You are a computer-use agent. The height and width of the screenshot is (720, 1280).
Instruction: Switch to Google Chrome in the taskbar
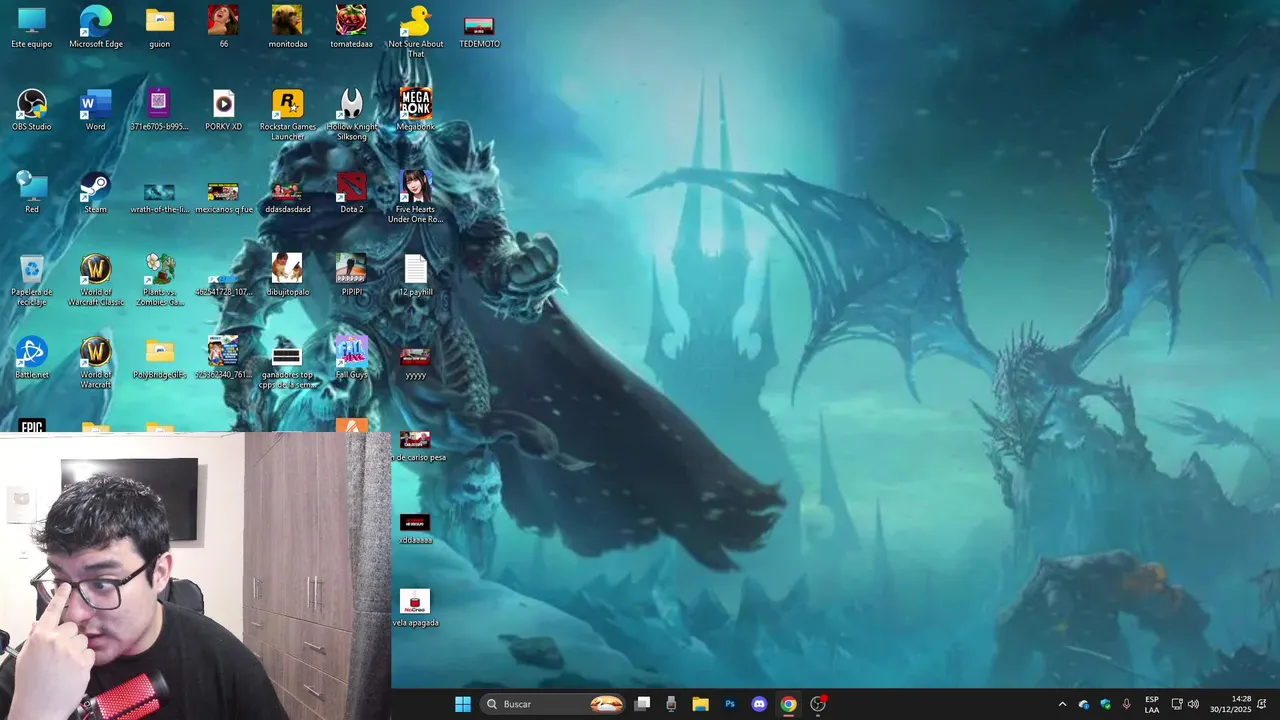(788, 704)
